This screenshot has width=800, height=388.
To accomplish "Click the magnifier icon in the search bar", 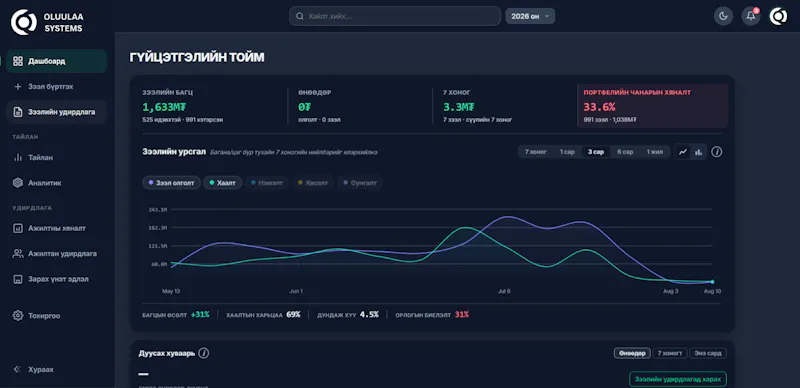I will [x=300, y=16].
